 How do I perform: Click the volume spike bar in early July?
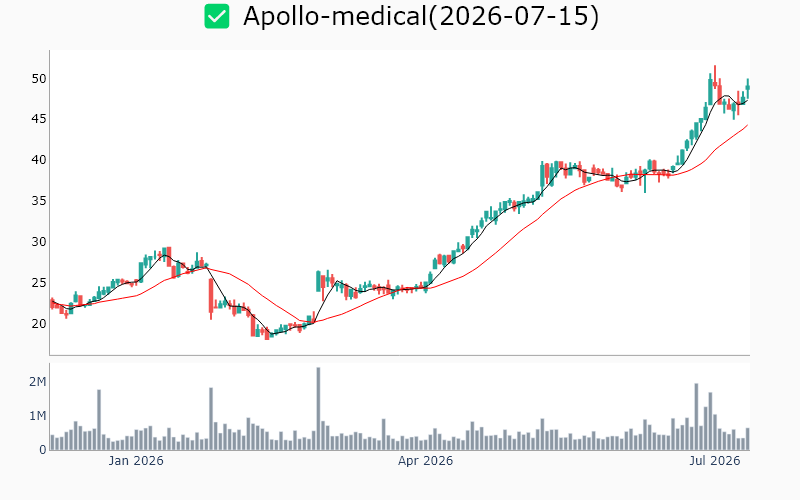(696, 417)
